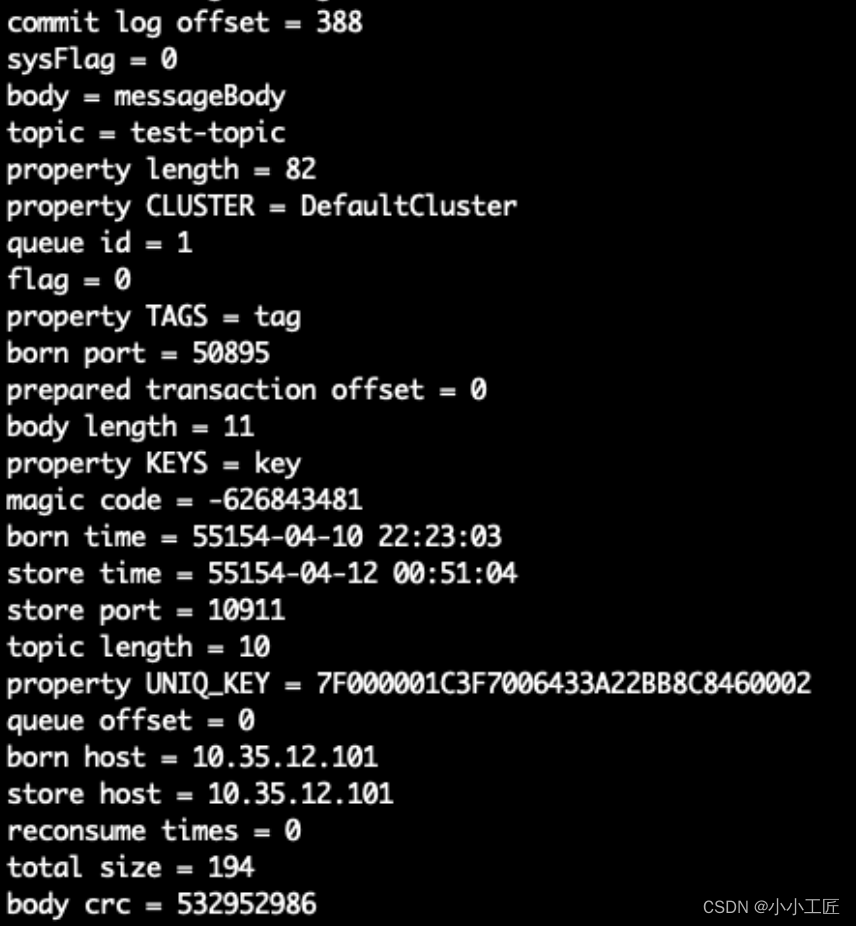Click the body length value 11
This screenshot has height=926, width=856.
pos(239,426)
